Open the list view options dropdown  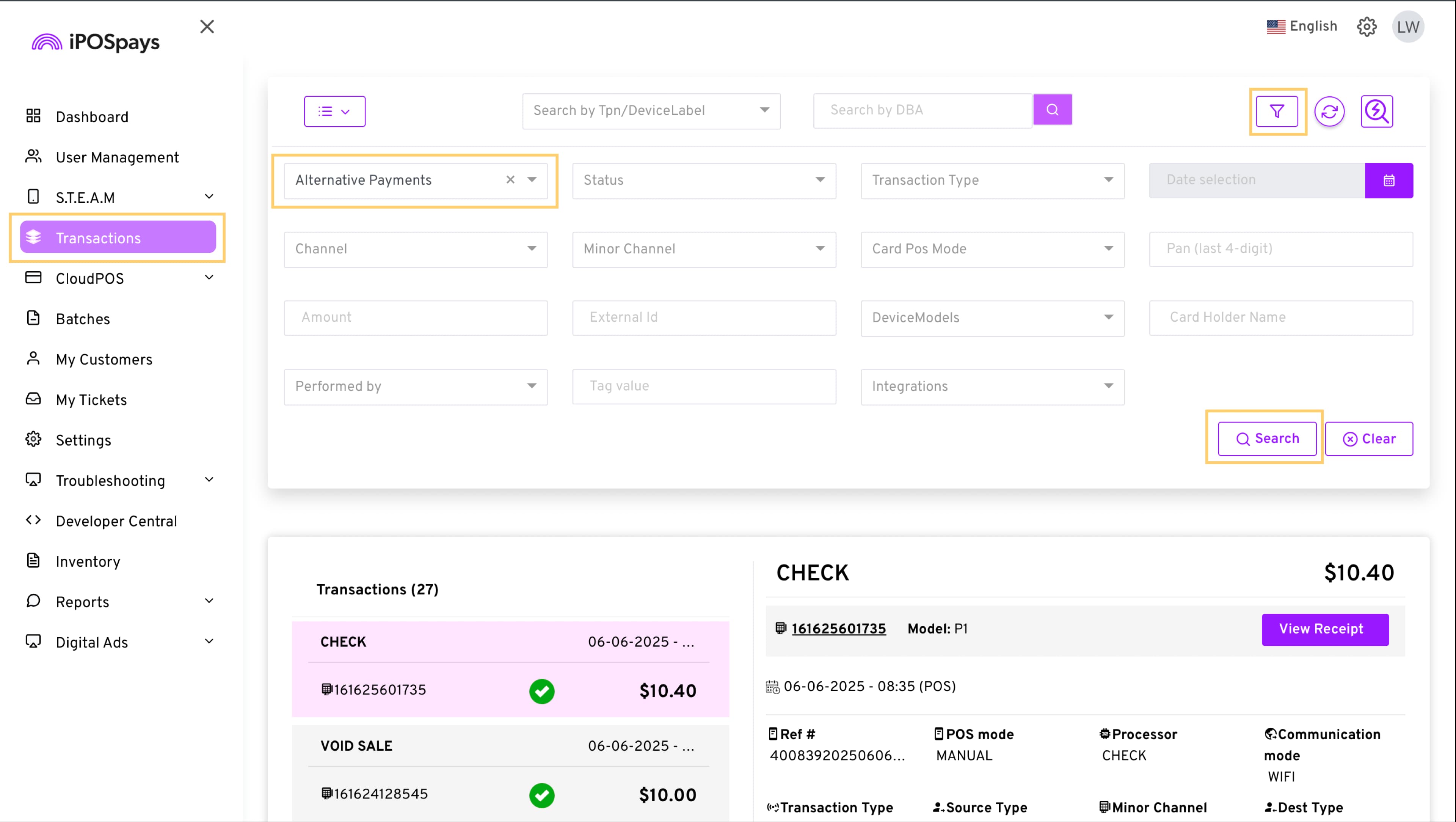click(x=334, y=112)
